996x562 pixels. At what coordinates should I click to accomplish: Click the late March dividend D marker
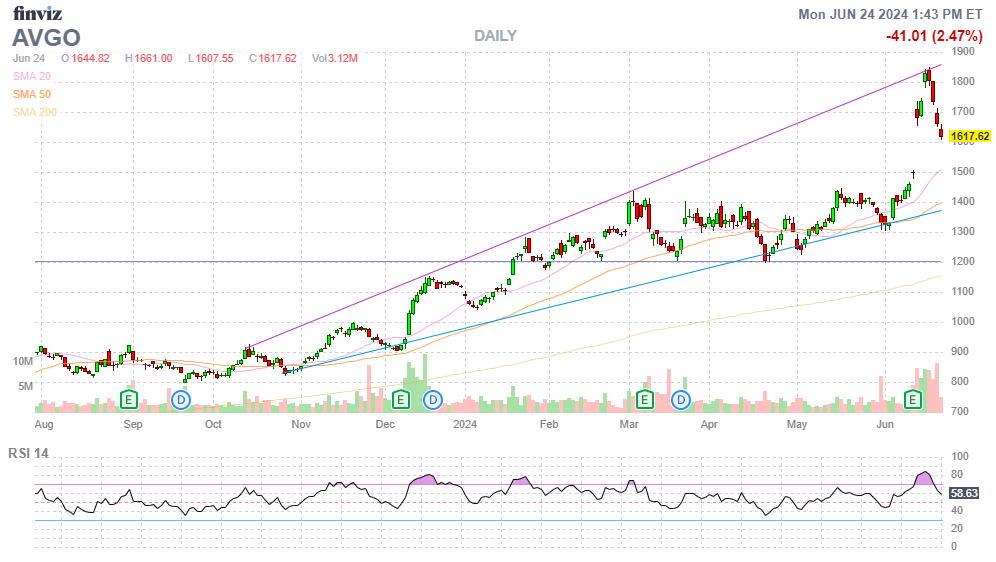[x=682, y=400]
